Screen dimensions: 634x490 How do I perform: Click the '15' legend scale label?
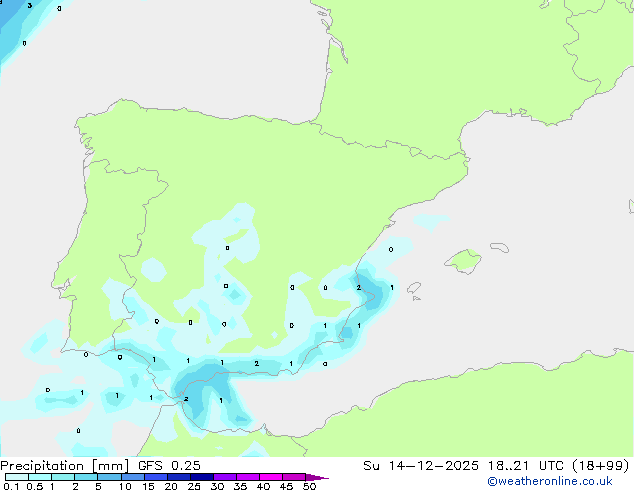(x=148, y=486)
